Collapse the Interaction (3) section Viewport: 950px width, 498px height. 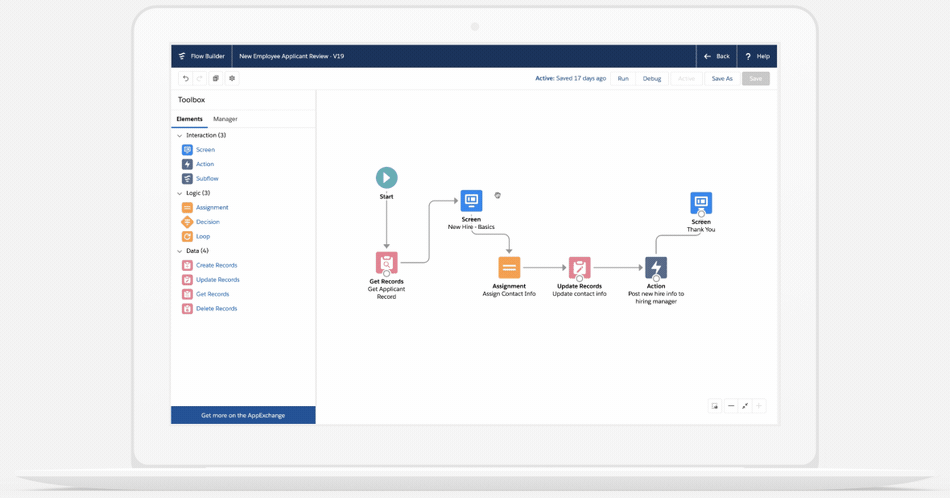[180, 135]
